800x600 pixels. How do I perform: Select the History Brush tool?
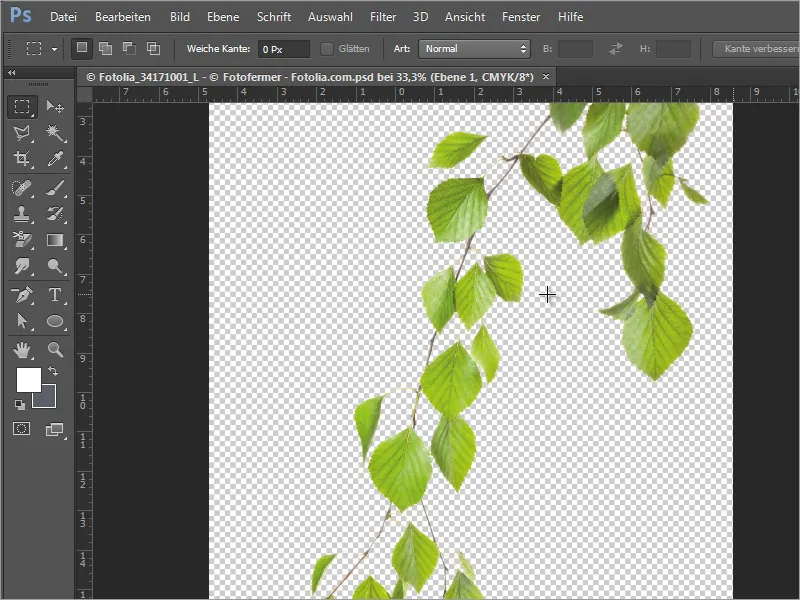(55, 214)
